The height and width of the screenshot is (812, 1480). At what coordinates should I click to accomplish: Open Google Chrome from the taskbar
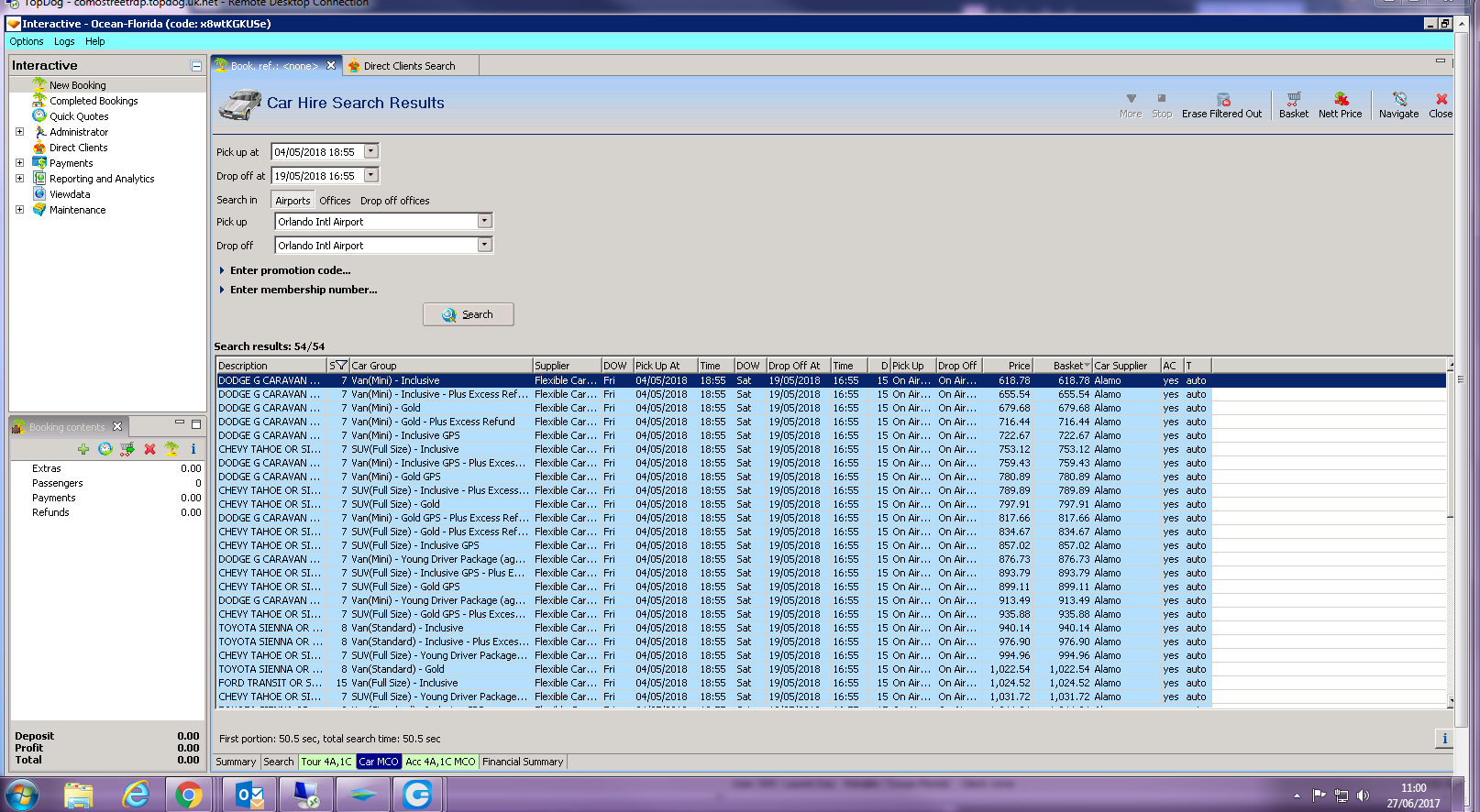[x=189, y=795]
